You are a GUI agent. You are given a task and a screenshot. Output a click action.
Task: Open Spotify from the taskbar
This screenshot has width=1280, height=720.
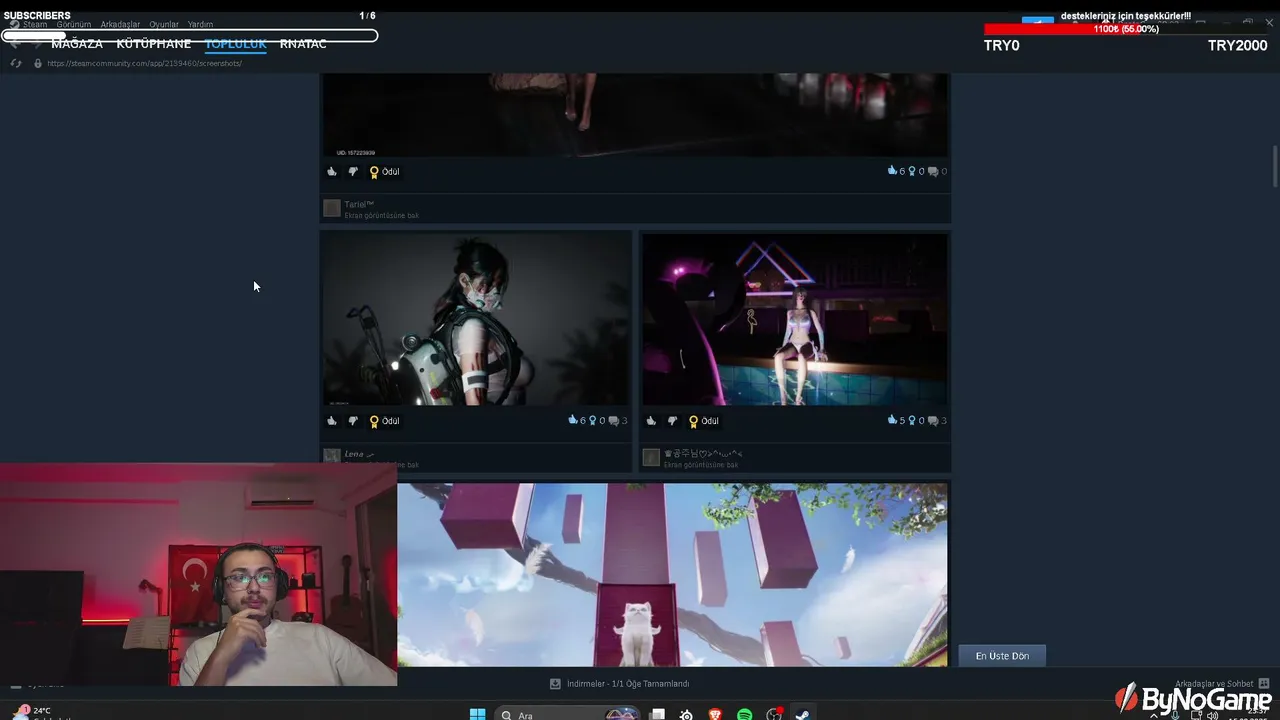tap(744, 714)
